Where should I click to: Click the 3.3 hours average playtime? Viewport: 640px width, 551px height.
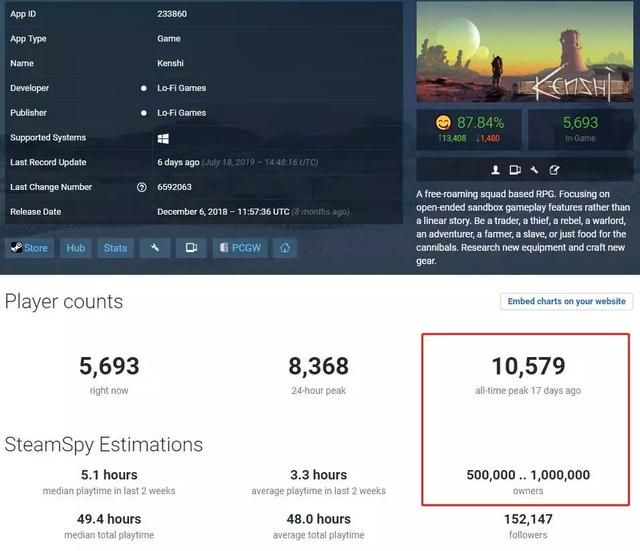[x=319, y=475]
